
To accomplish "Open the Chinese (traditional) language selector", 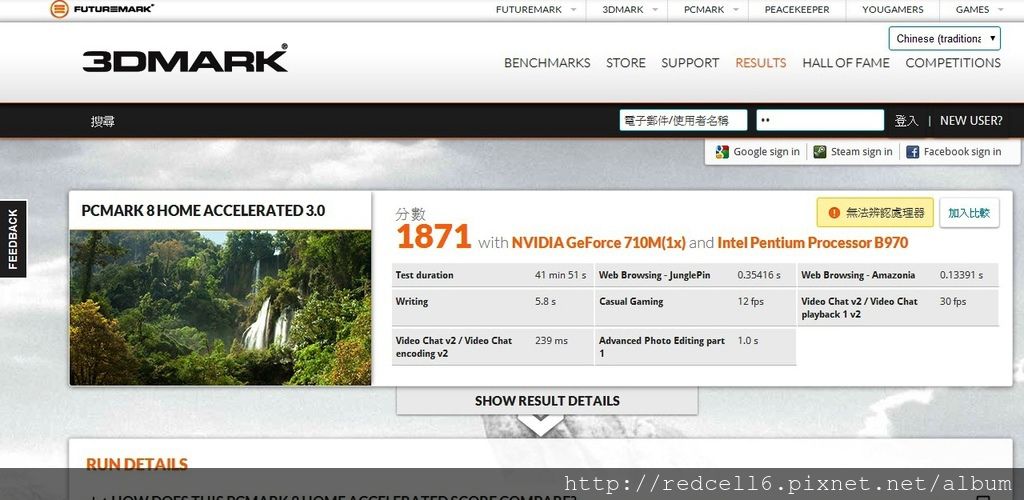I will pyautogui.click(x=944, y=39).
